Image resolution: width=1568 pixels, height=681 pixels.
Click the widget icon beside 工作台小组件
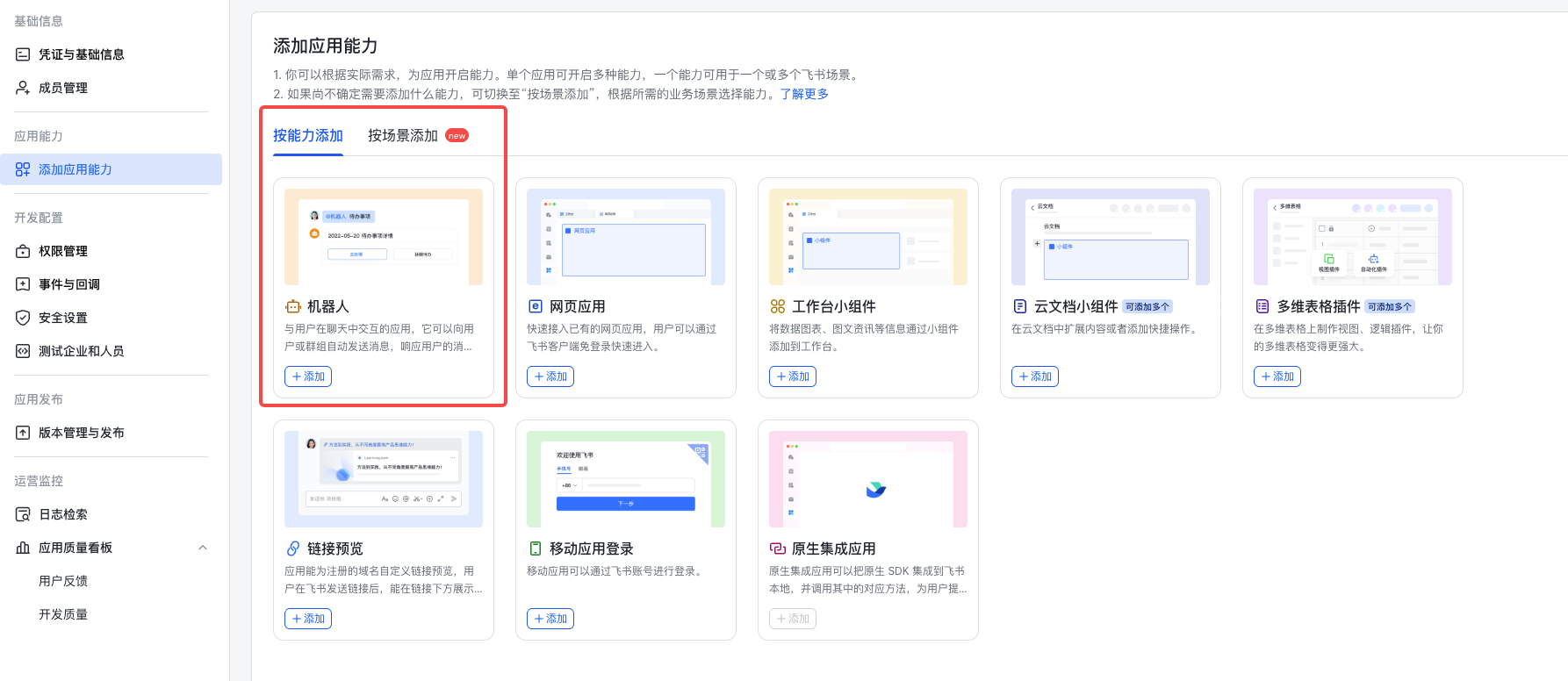[778, 306]
